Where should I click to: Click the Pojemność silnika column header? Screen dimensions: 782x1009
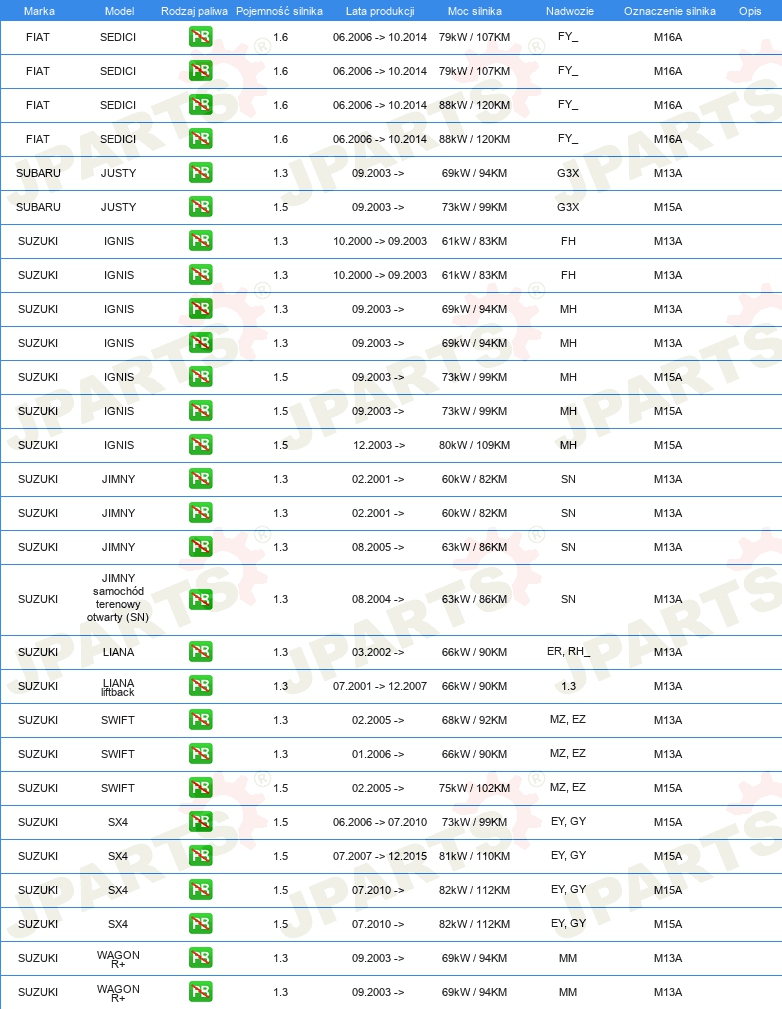point(279,11)
